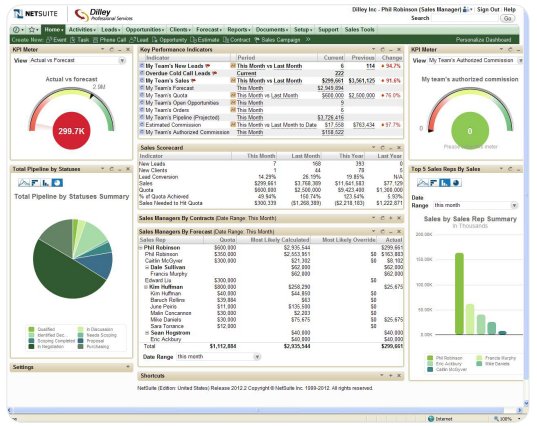Screen dimensions: 537x426
Task: Click the Go search button
Action: coord(508,18)
